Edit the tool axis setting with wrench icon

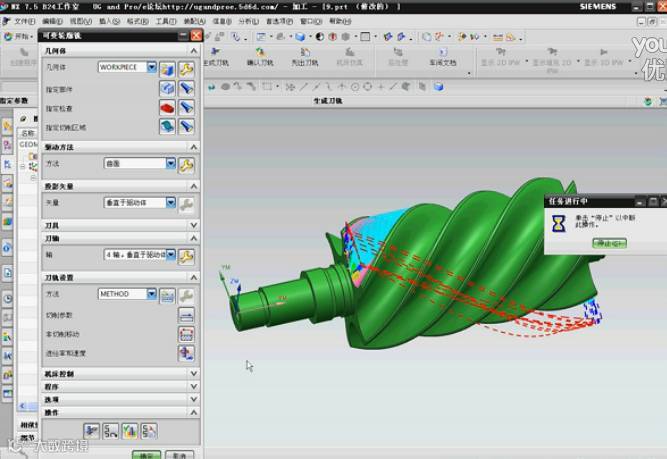[186, 257]
